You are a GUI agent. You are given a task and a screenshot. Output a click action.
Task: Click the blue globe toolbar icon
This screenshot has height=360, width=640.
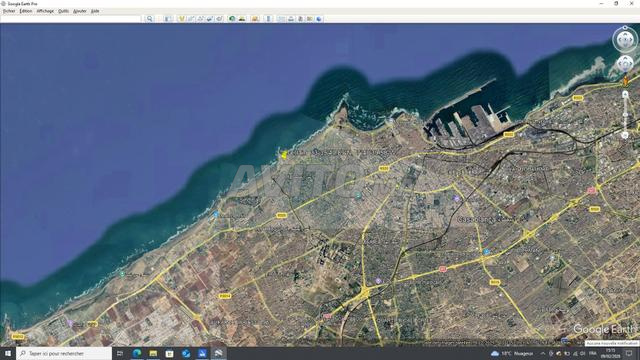tap(319, 19)
